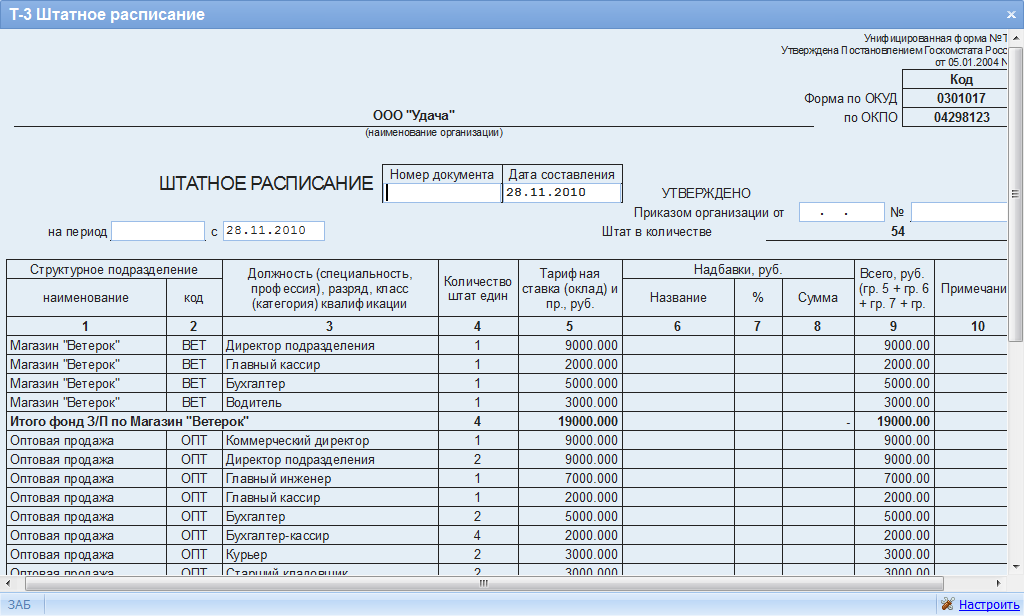Screen dimensions: 1024x616
Task: Click vertical scrollbar up arrow
Action: (x=1015, y=37)
